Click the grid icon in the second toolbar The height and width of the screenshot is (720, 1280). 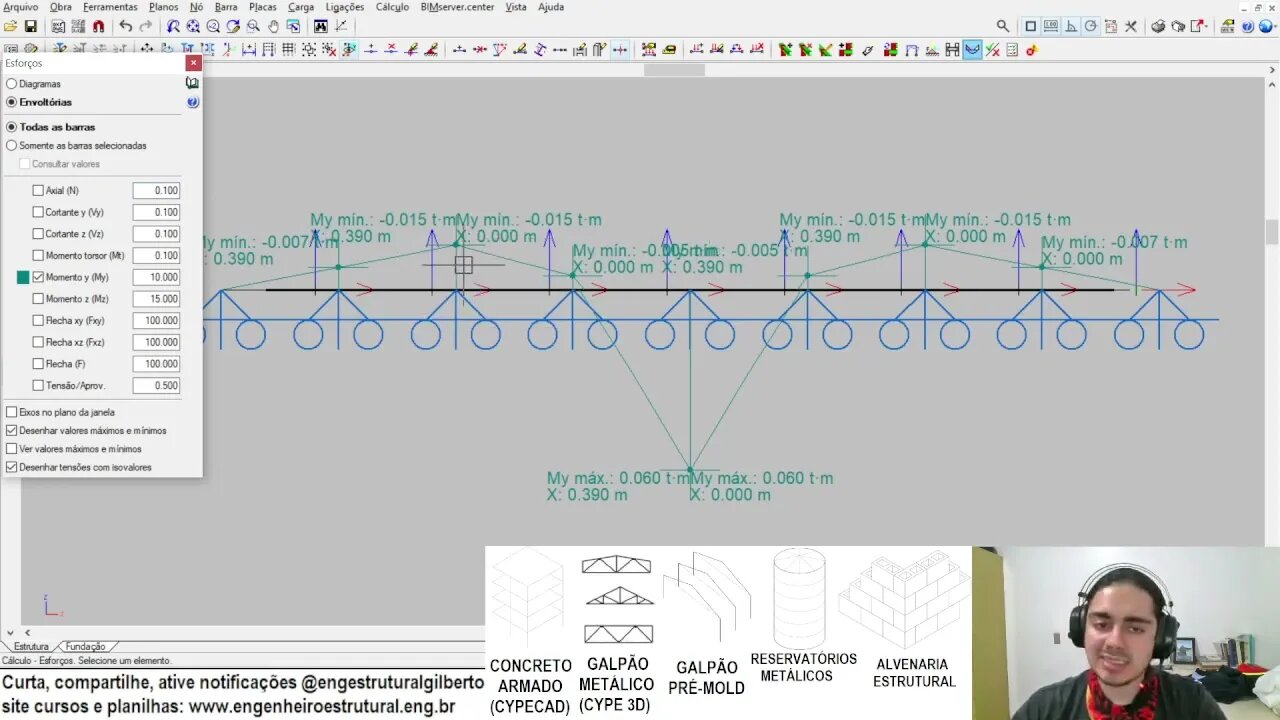click(287, 49)
